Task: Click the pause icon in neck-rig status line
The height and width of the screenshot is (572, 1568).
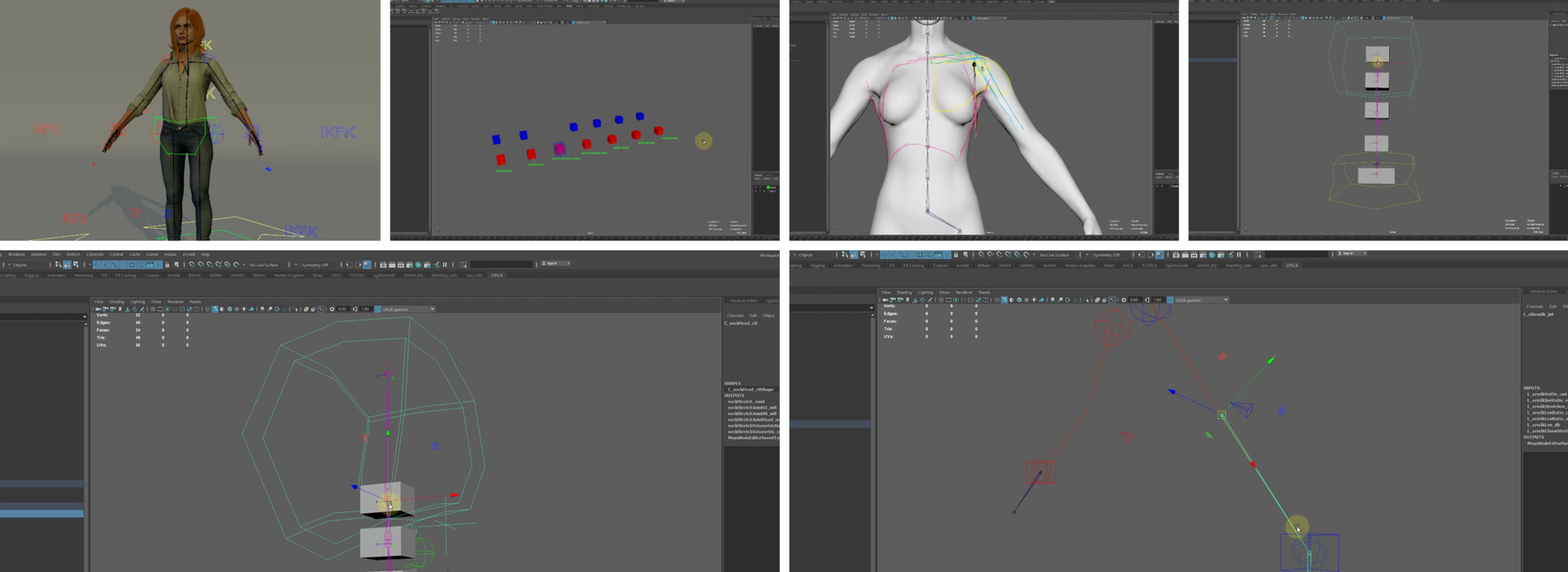Action: (x=444, y=265)
